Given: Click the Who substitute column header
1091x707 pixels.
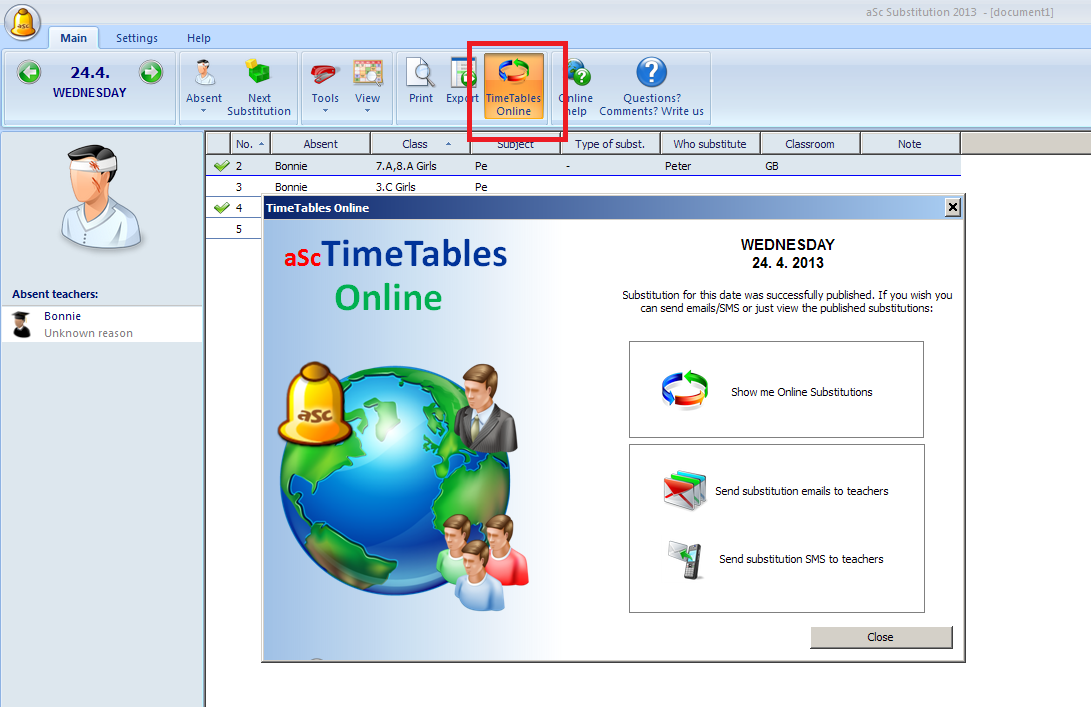Looking at the screenshot, I should click(x=710, y=144).
